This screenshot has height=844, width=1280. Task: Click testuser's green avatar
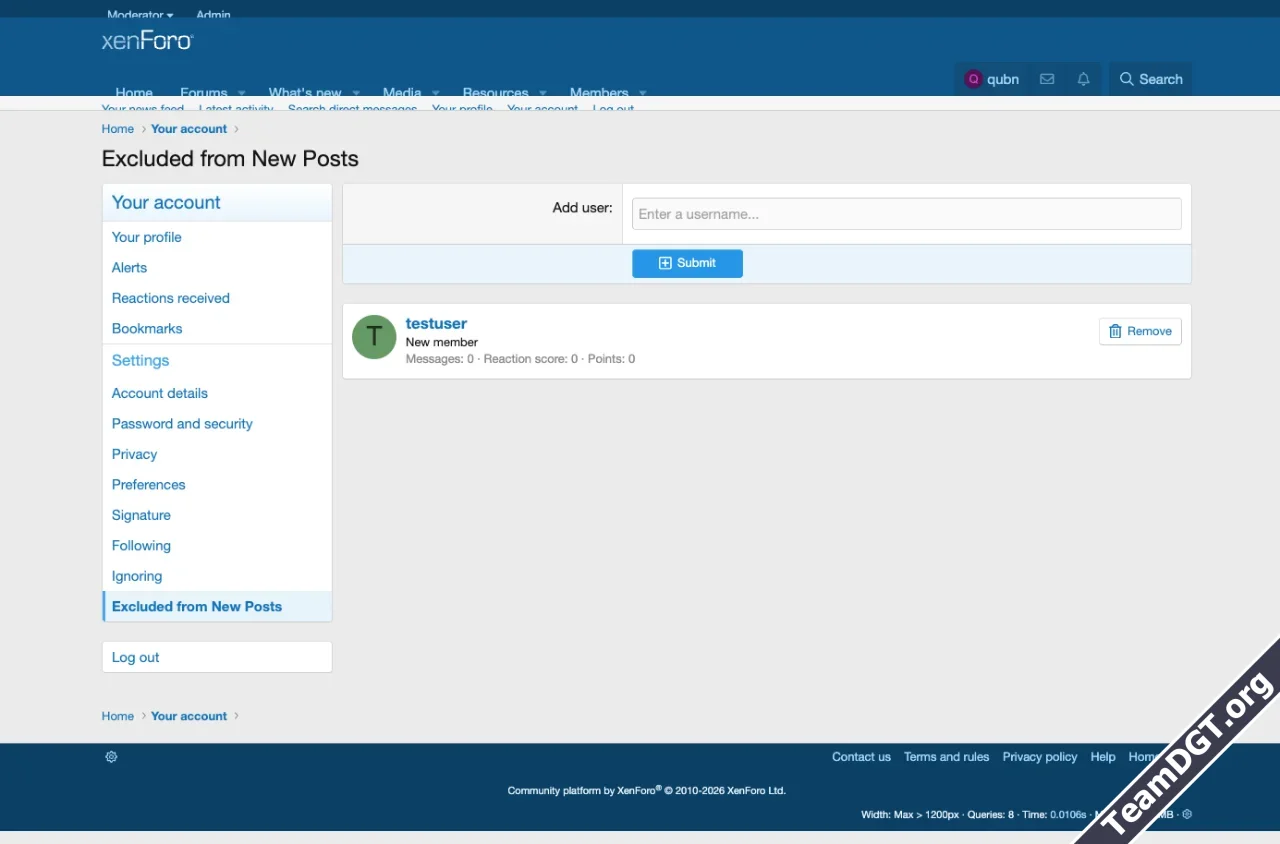(374, 337)
